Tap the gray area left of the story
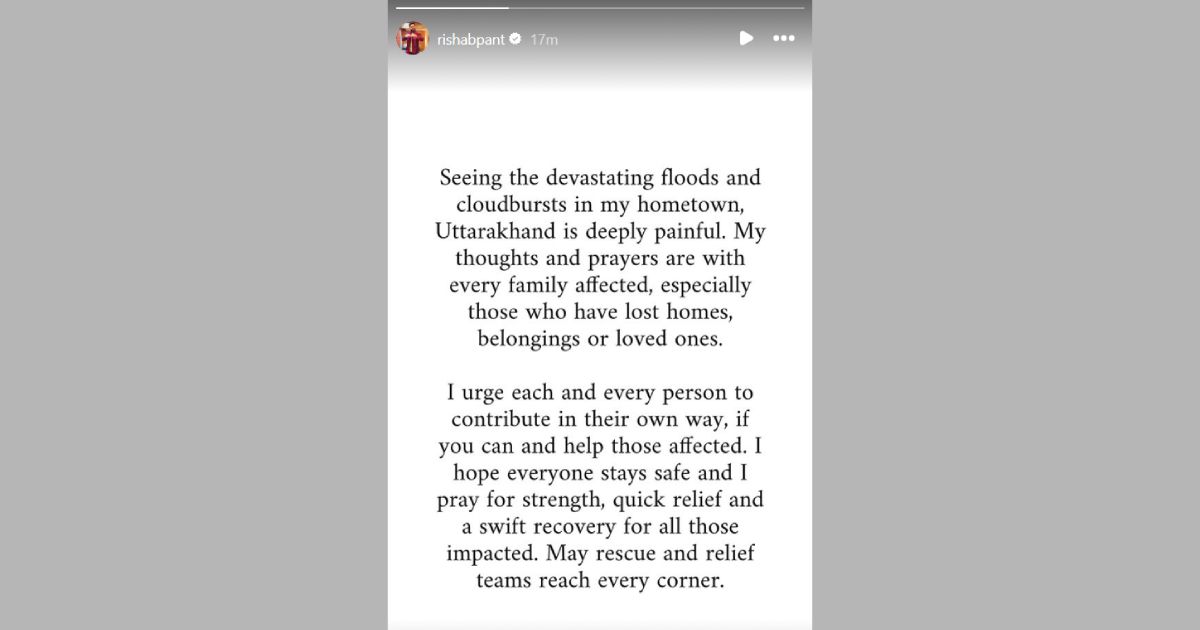The height and width of the screenshot is (630, 1200). (194, 315)
